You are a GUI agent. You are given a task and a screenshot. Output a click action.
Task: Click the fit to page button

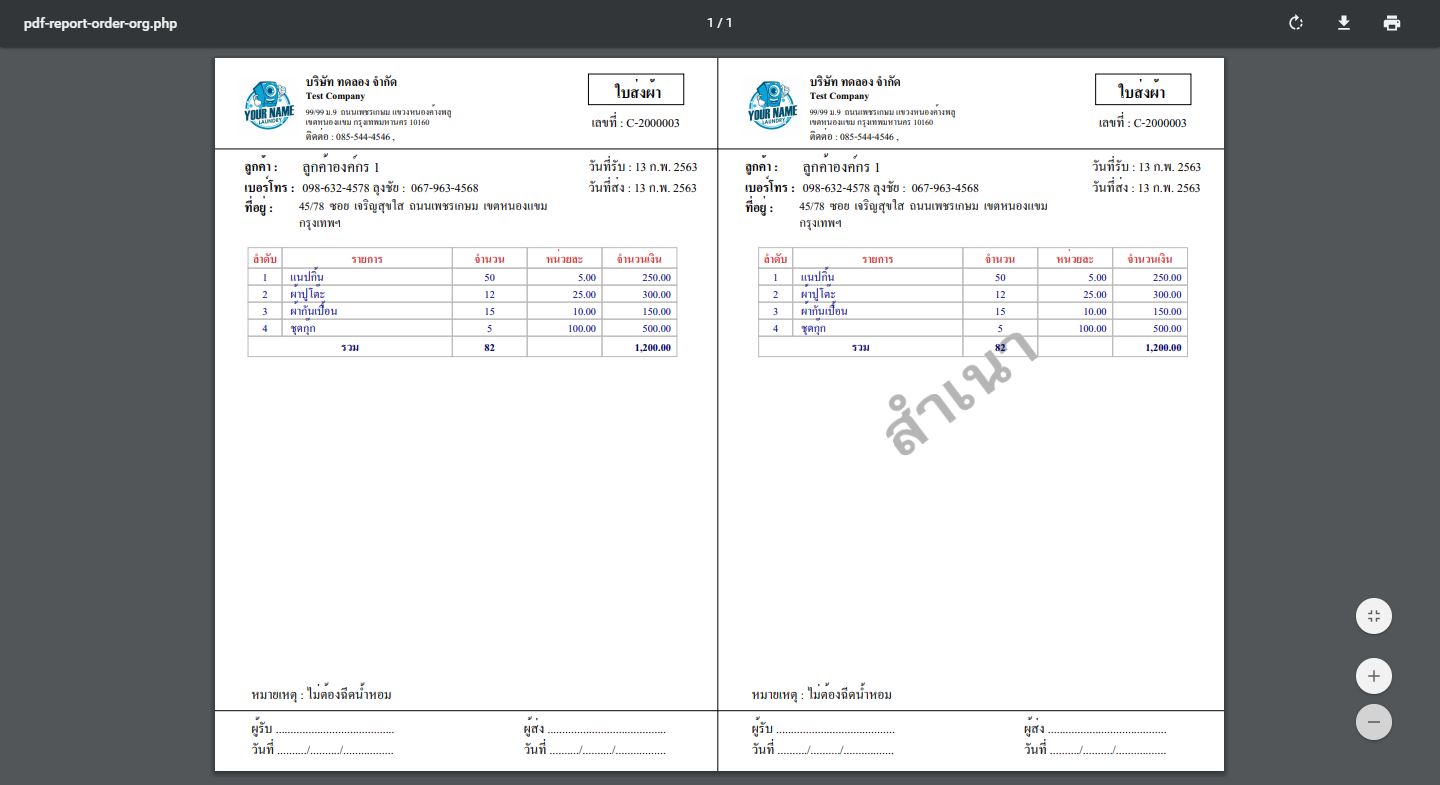(x=1373, y=616)
